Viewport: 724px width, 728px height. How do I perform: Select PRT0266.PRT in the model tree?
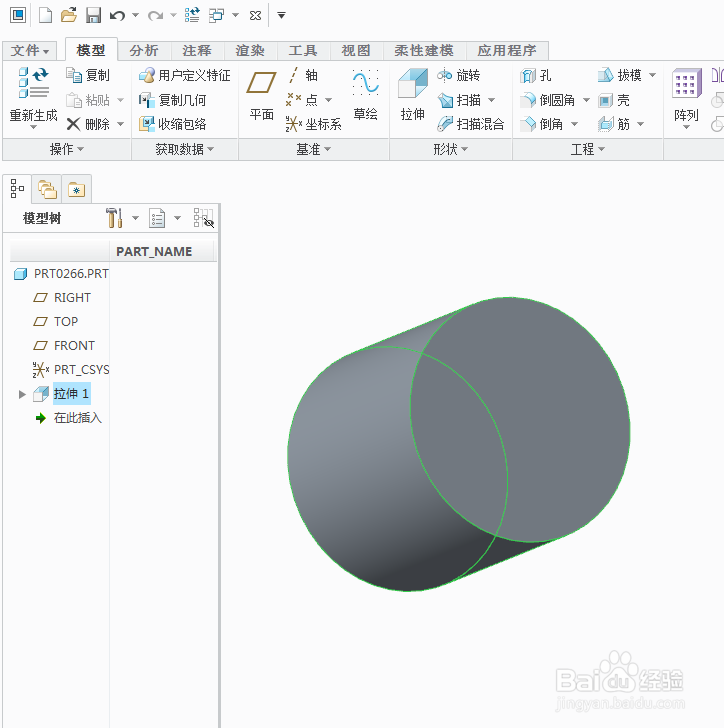tap(61, 273)
